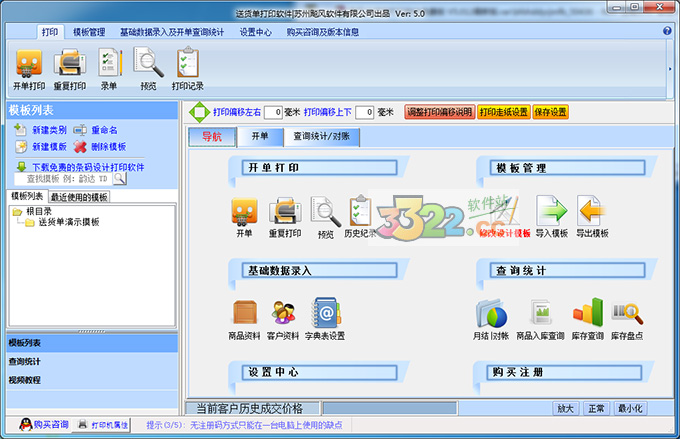Select 模板列表 in bottom-left panel list
Image resolution: width=680 pixels, height=439 pixels.
[92, 343]
